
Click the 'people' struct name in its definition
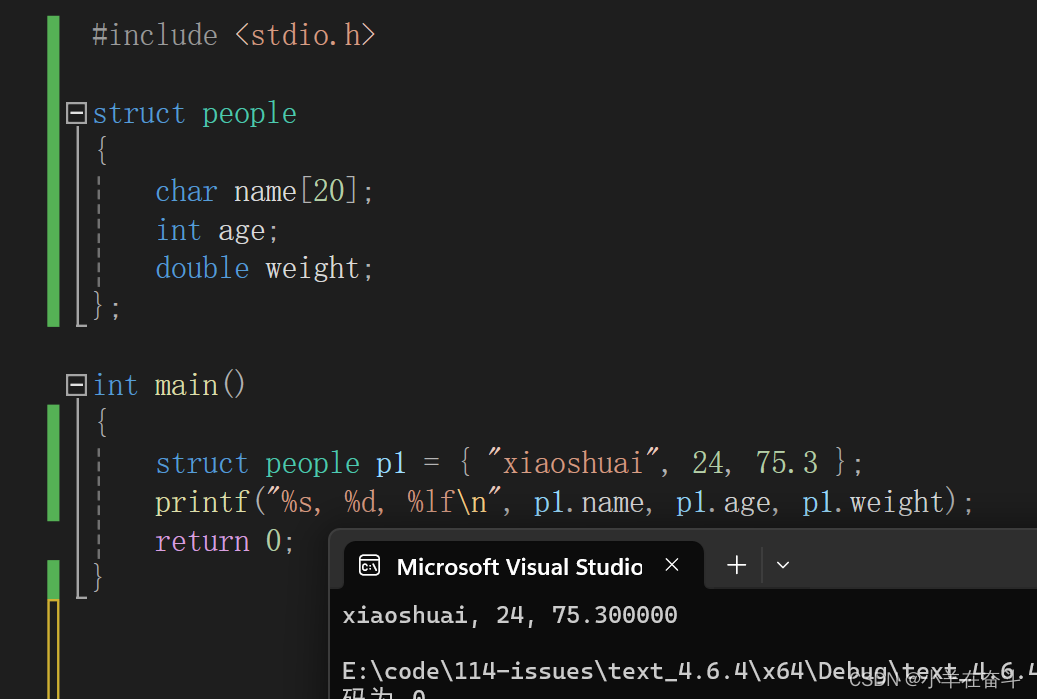click(249, 114)
